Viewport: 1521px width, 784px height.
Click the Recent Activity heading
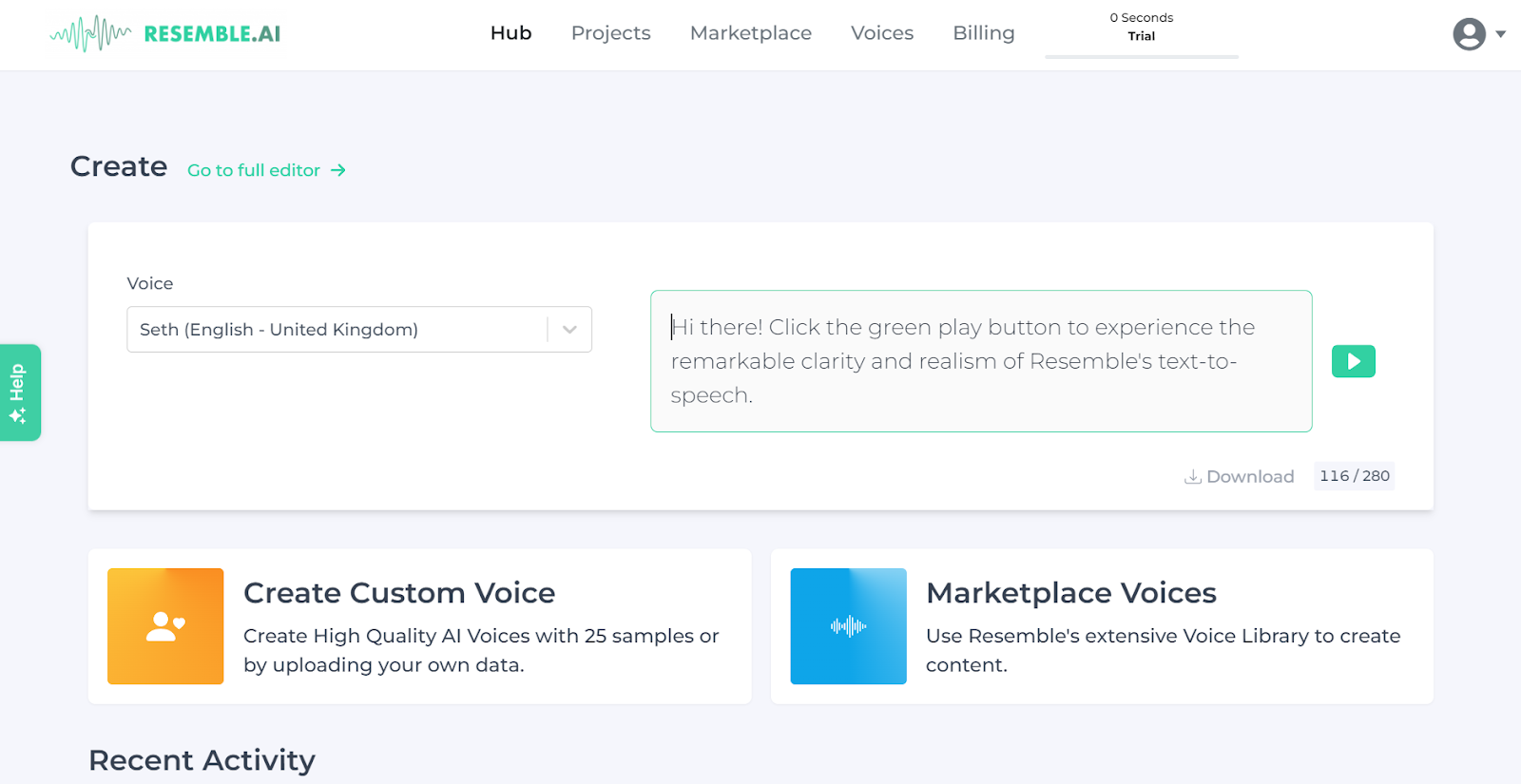tap(202, 760)
